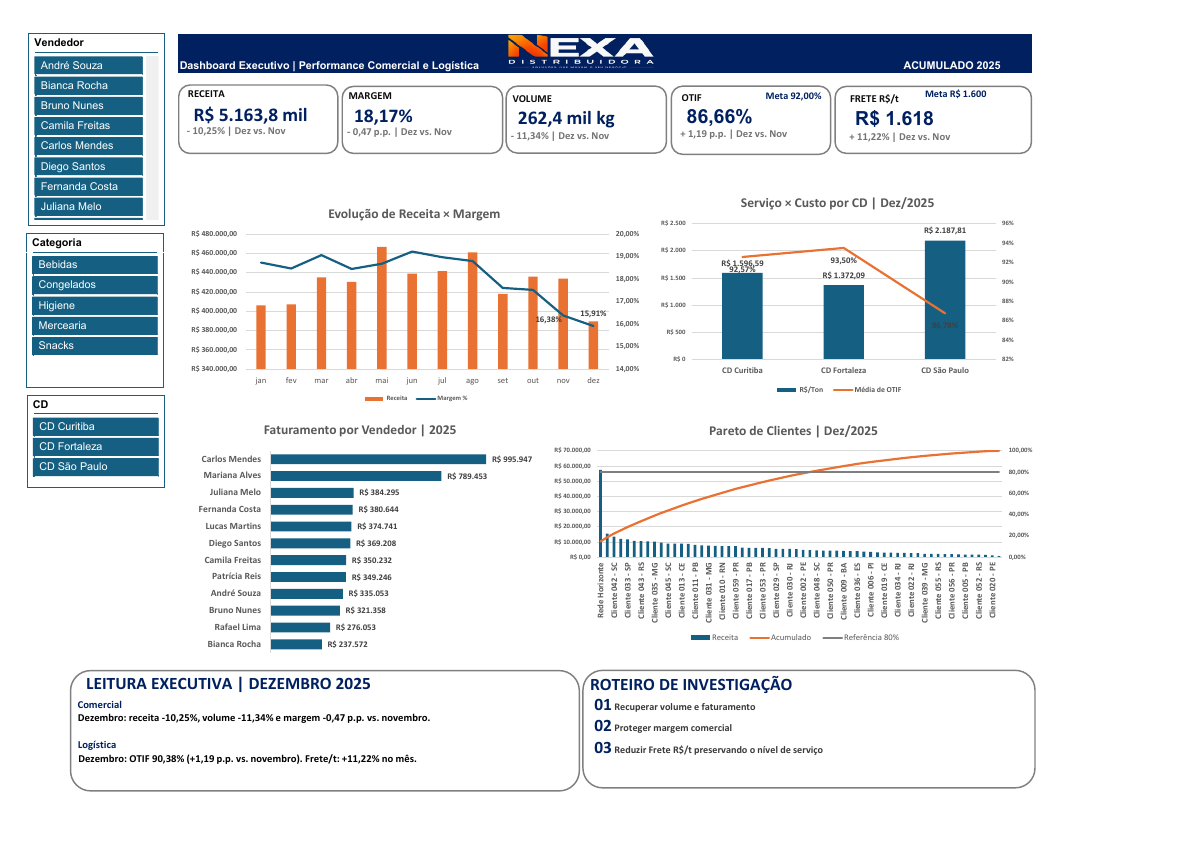
Task: Click the CD São Paulo bar R$ 2.187,81
Action: coord(945,300)
